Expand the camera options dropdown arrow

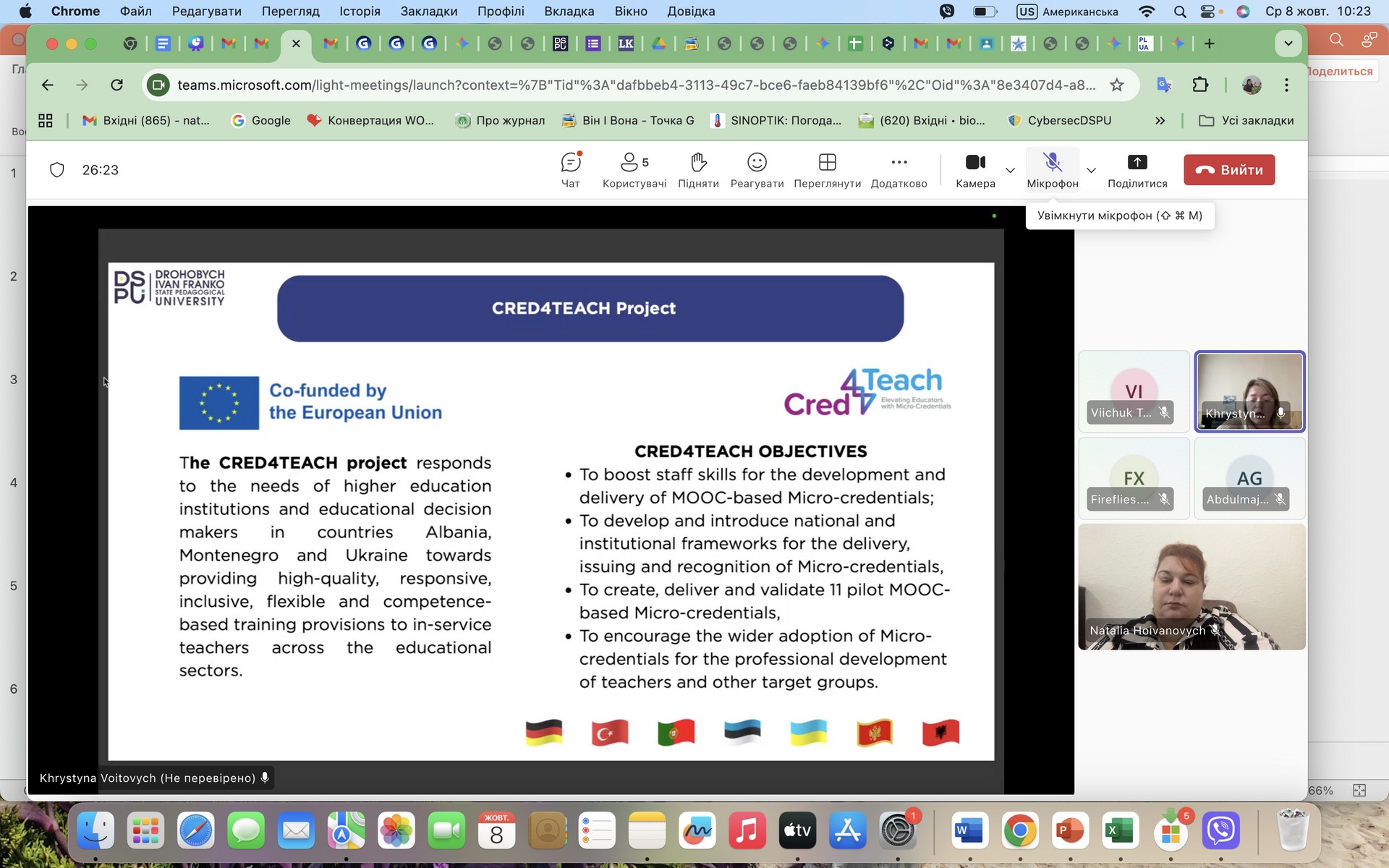coord(1011,171)
